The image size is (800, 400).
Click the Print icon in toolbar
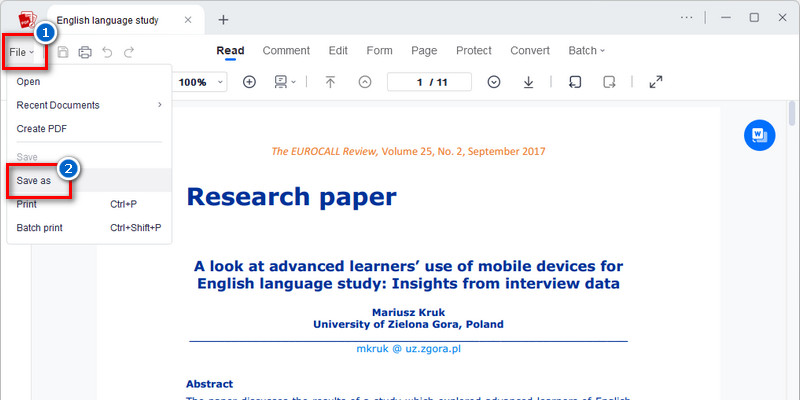[85, 52]
